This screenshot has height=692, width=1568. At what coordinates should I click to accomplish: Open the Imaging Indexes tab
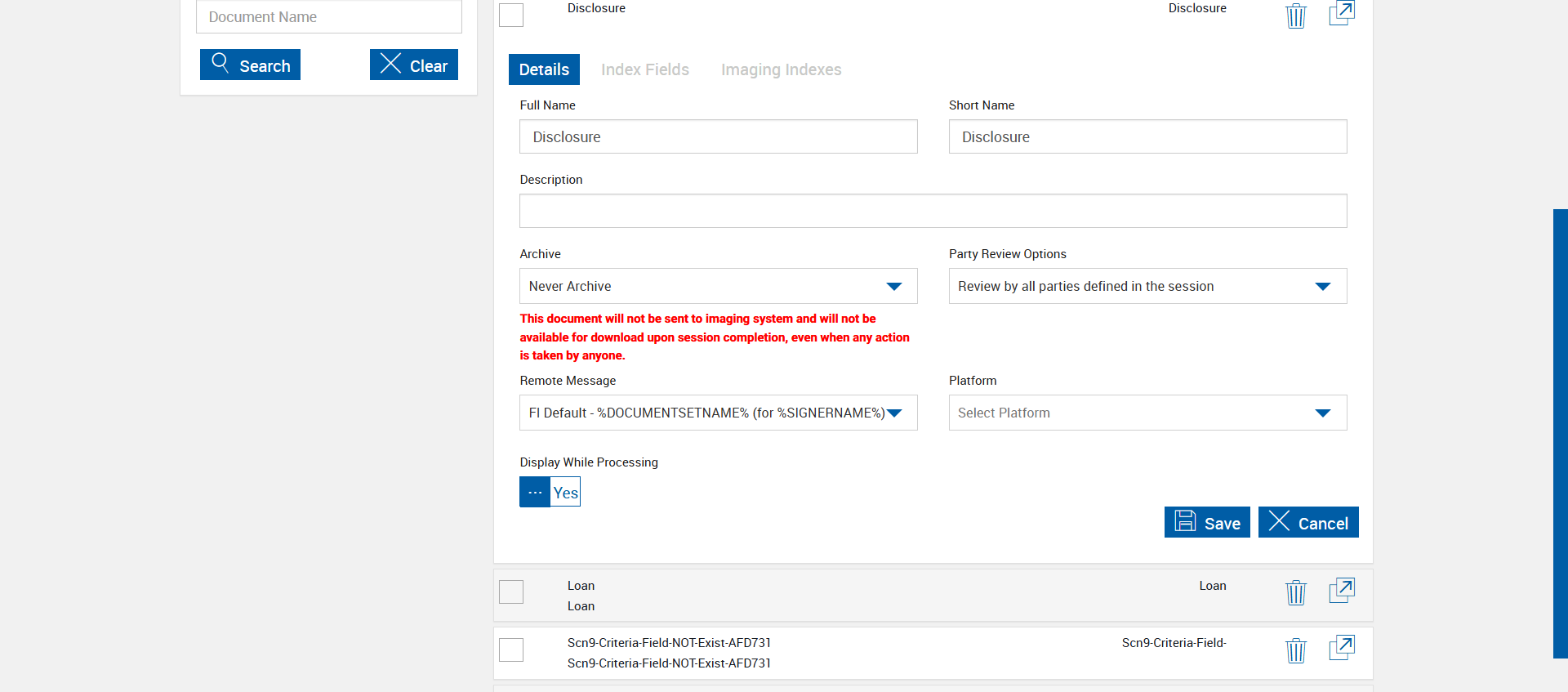(x=781, y=69)
